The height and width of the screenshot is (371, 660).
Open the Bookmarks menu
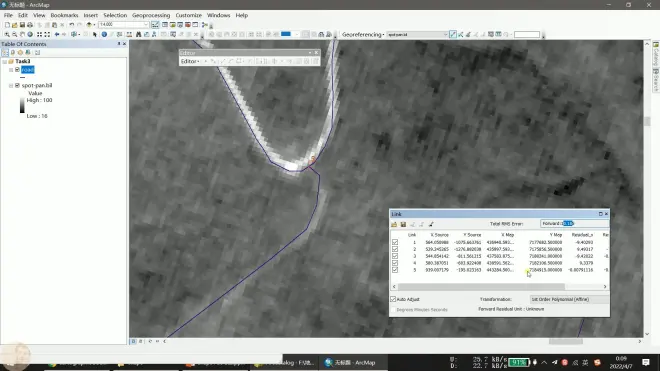[64, 15]
